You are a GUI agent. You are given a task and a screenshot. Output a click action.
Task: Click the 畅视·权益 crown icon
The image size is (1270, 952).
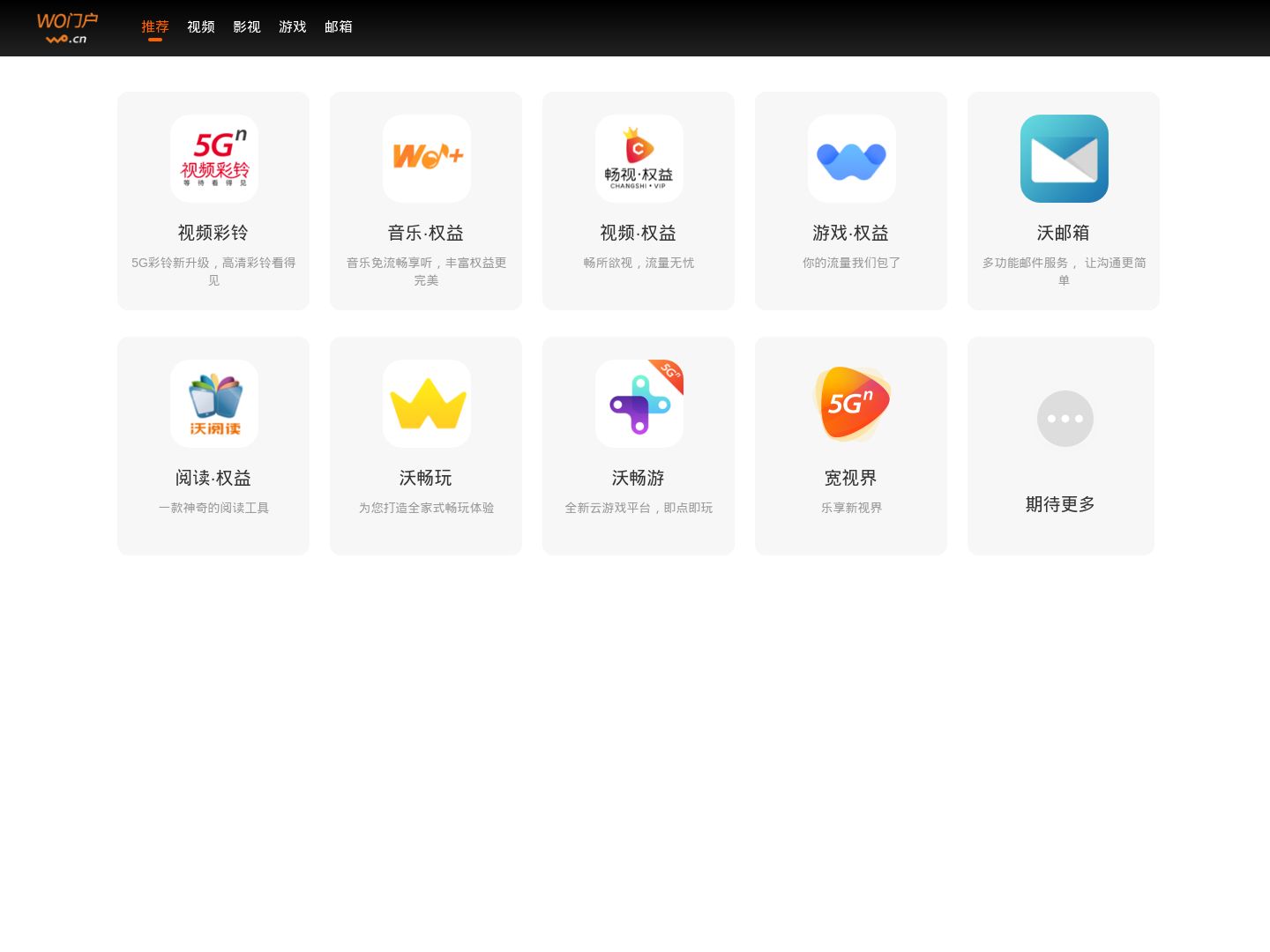639,159
